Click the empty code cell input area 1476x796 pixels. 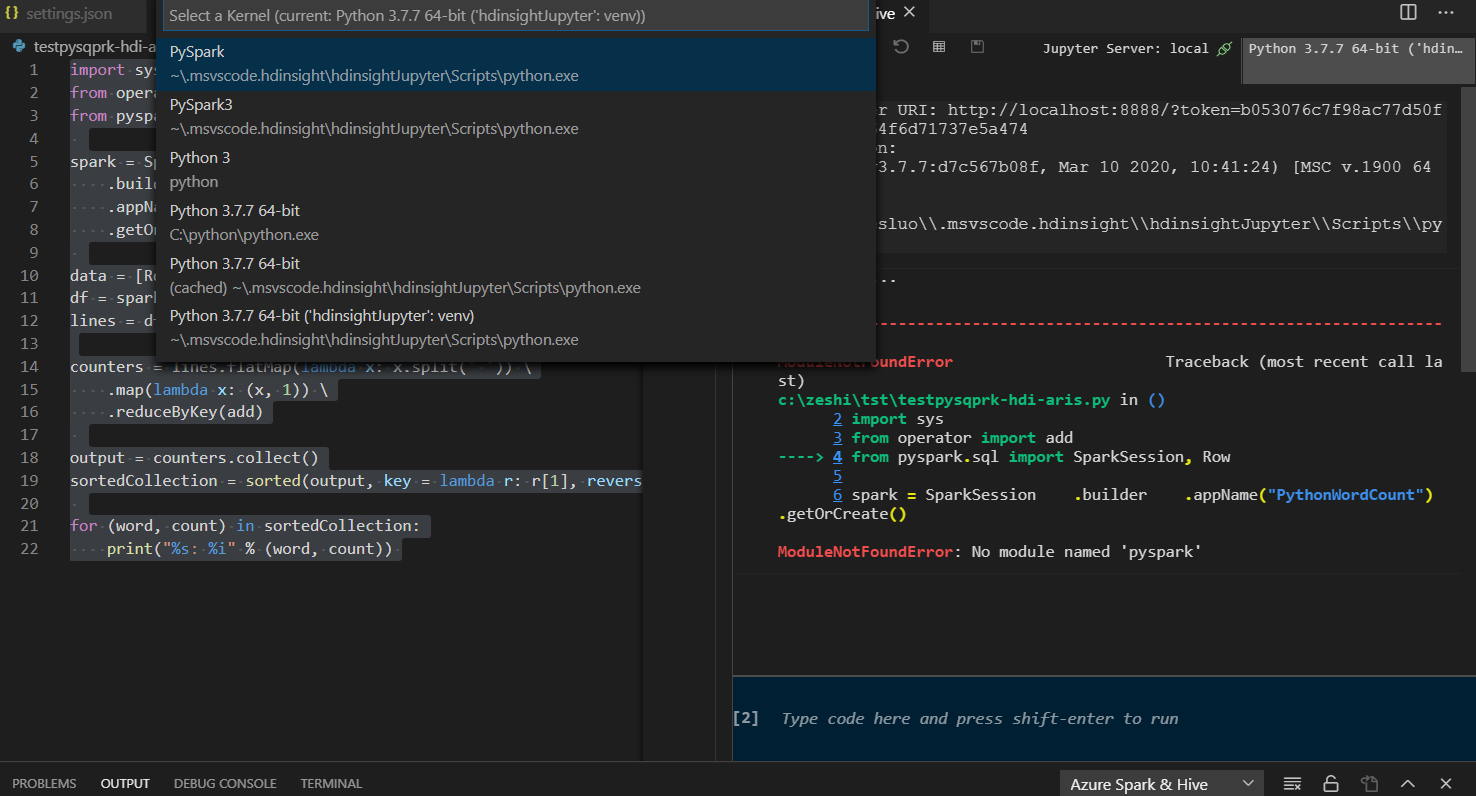(x=1000, y=718)
